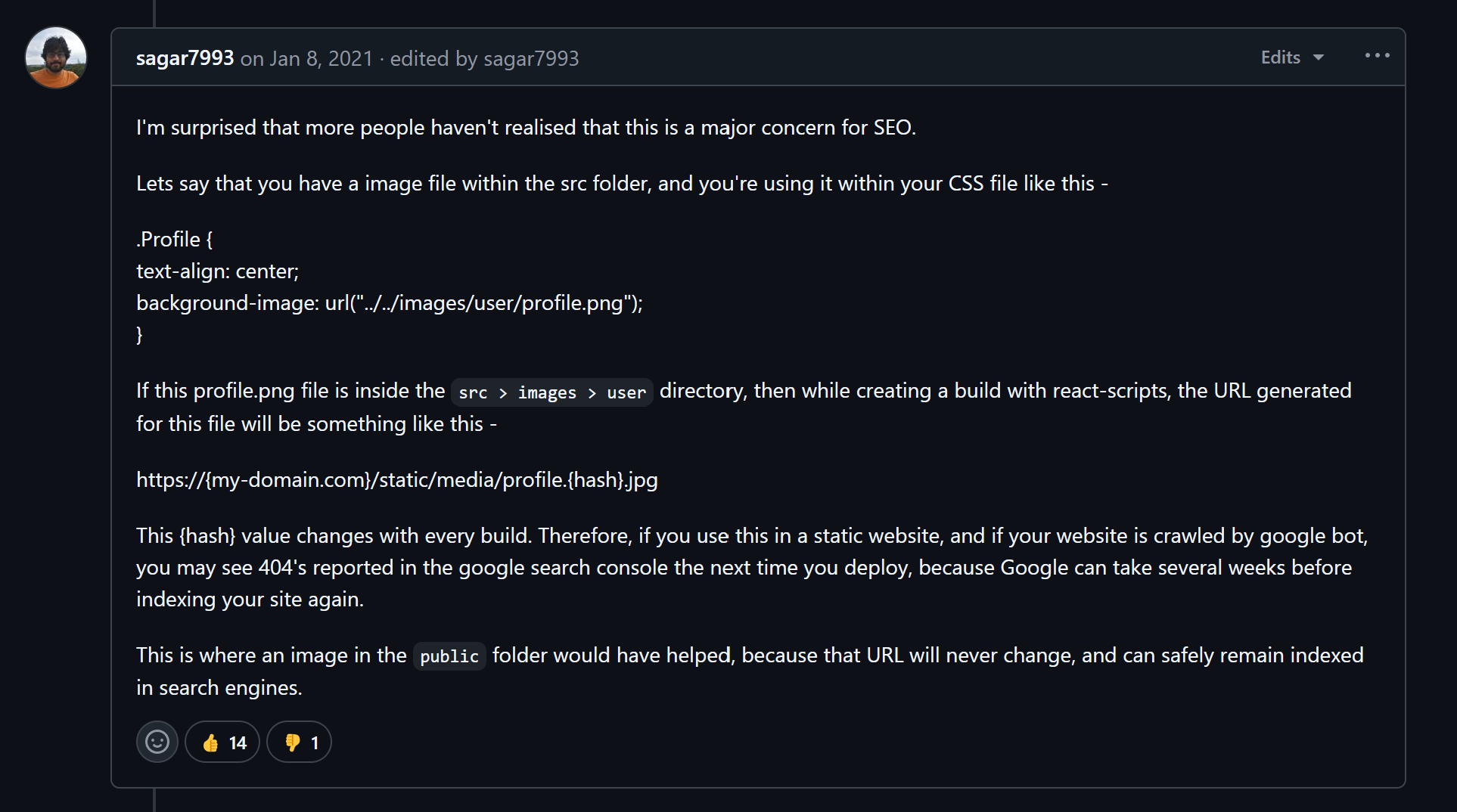The image size is (1457, 812).
Task: Visit the bold sagar7993 username link
Action: tap(185, 58)
